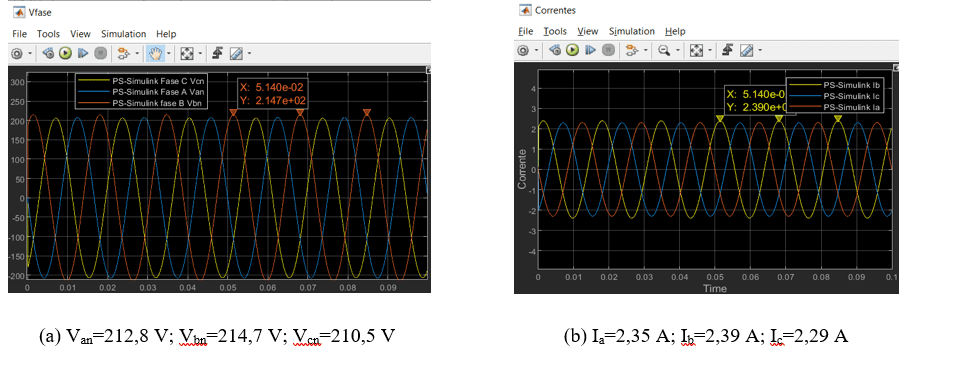Open the View menu in Vfase window
The image size is (977, 380).
[80, 34]
